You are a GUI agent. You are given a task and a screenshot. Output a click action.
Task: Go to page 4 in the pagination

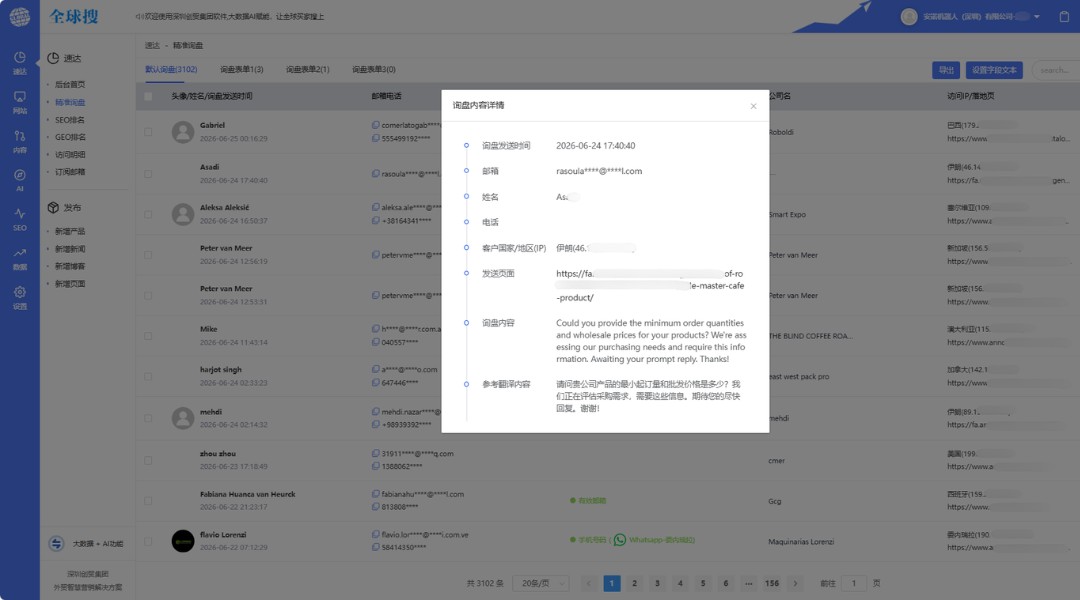point(680,583)
